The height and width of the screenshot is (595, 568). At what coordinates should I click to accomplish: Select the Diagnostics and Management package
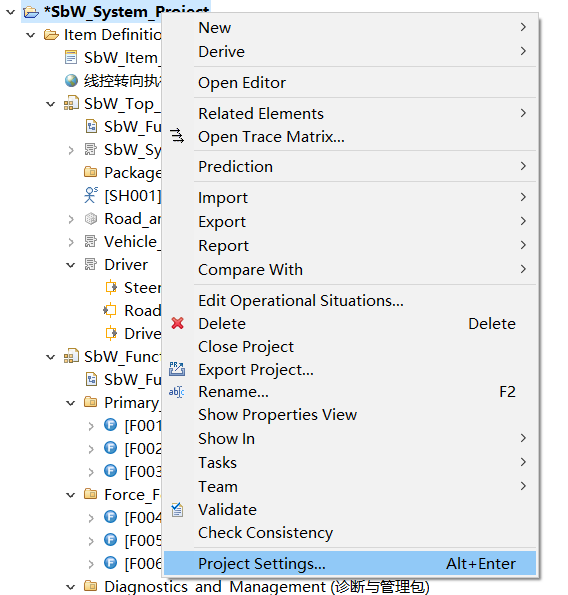point(267,587)
